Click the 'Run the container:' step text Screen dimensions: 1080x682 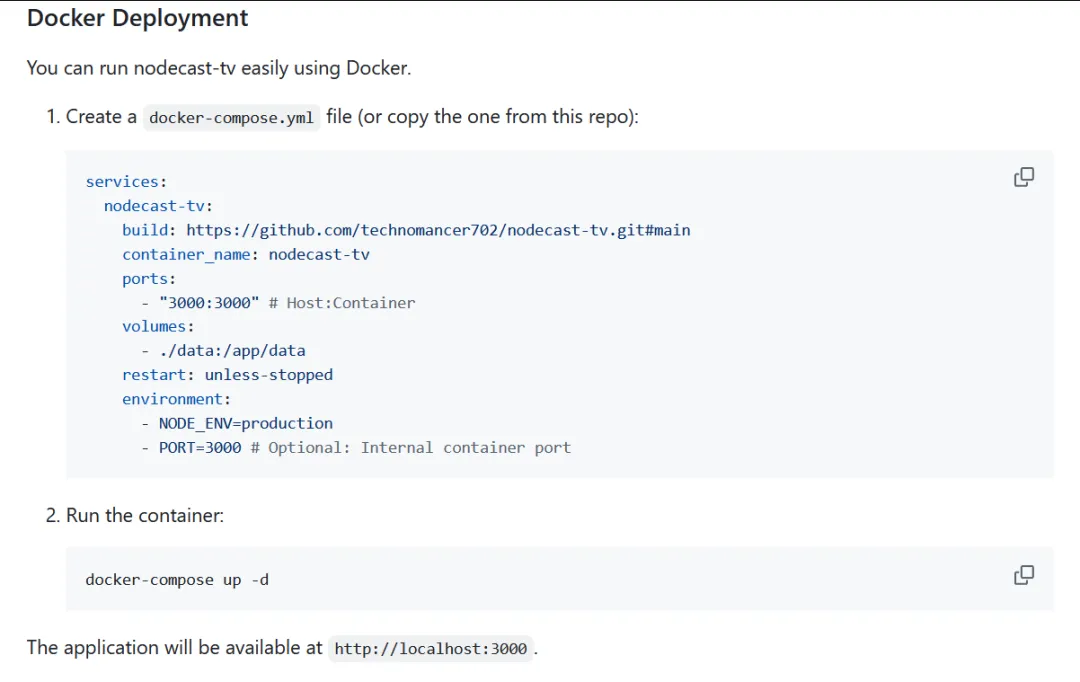[x=145, y=515]
